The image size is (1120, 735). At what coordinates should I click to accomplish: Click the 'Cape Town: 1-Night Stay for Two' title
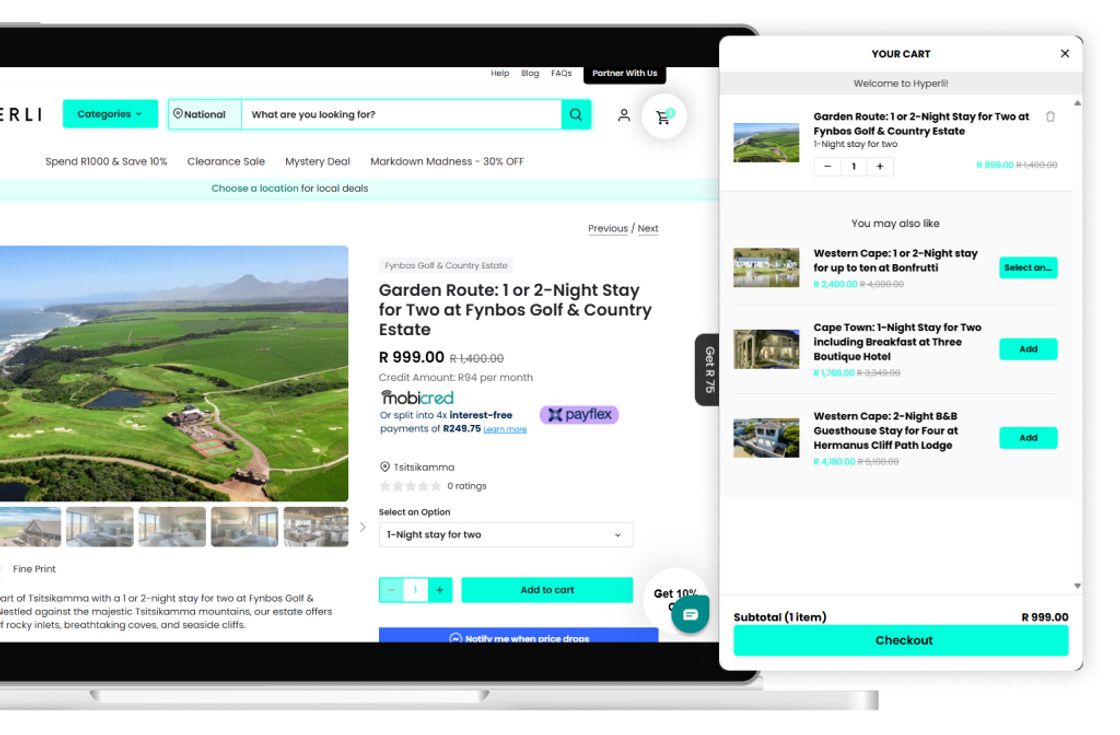tap(898, 342)
